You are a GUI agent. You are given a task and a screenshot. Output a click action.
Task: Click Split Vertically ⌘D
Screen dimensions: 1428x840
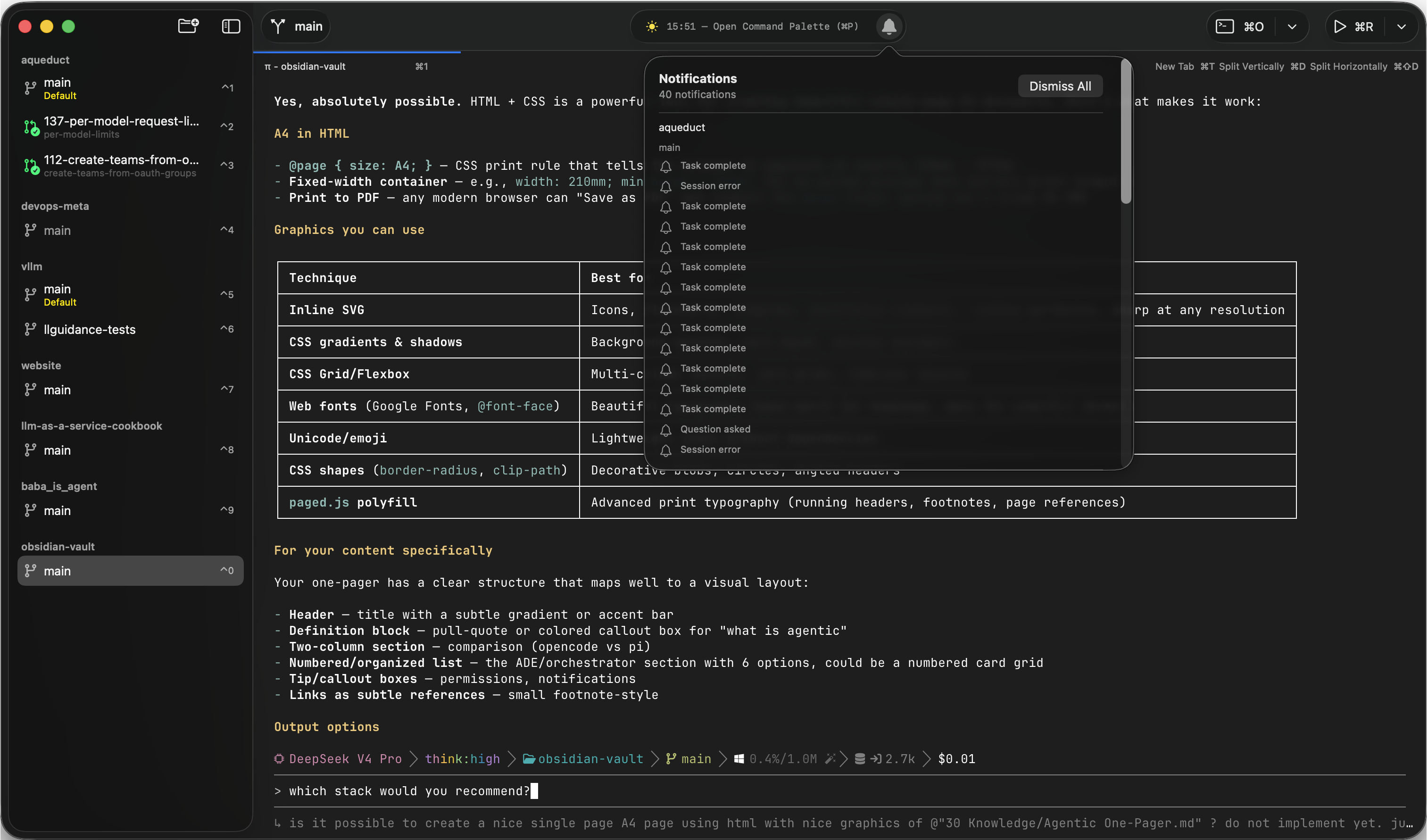1262,67
